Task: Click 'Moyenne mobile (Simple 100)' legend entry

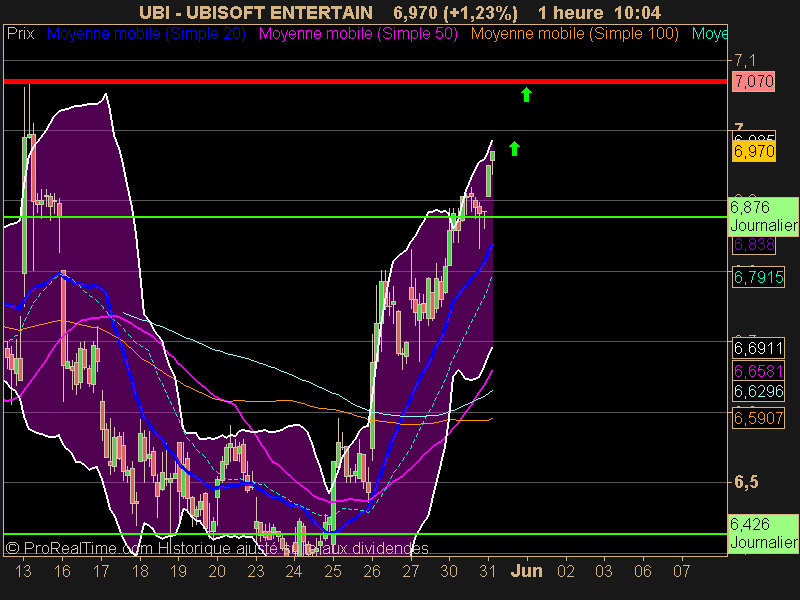Action: click(575, 34)
